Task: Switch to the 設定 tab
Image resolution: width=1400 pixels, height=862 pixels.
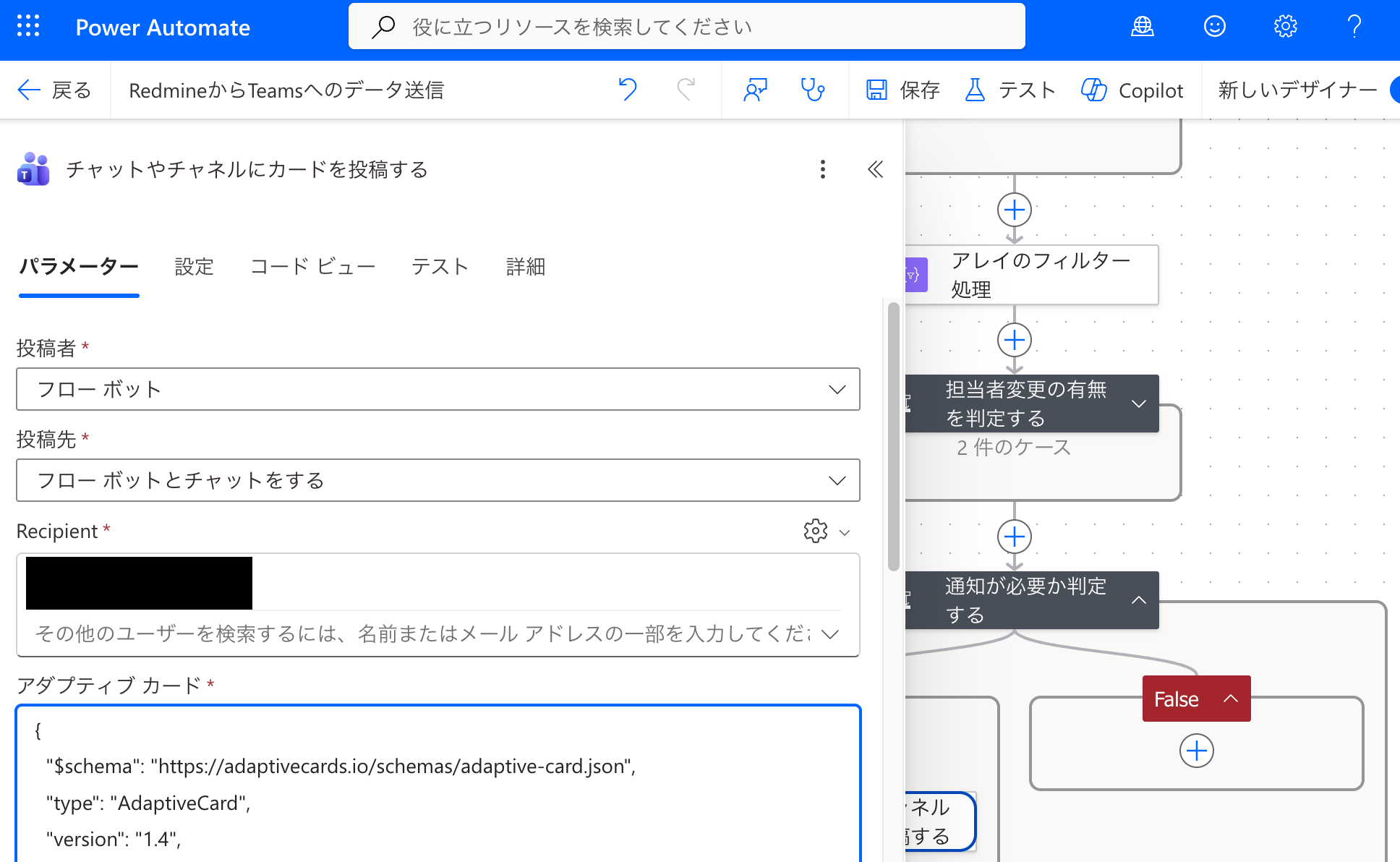Action: click(x=195, y=267)
